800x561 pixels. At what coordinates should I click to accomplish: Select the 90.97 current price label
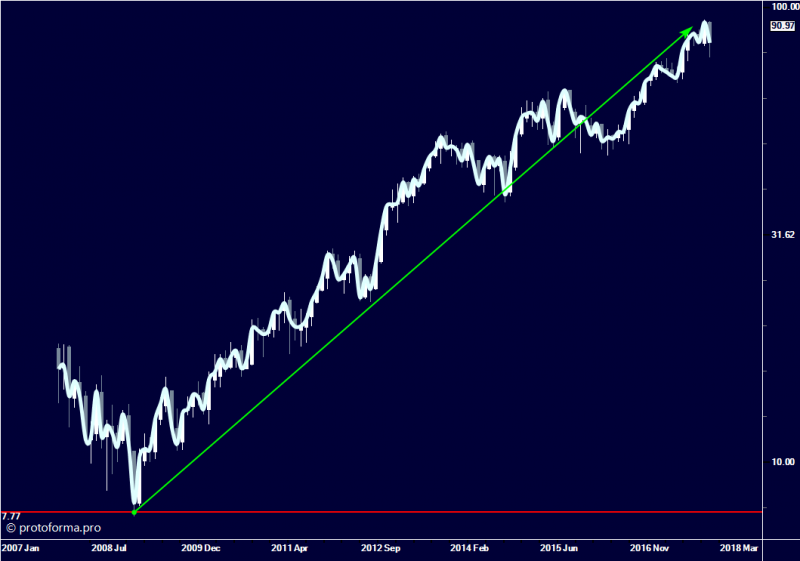[x=782, y=27]
